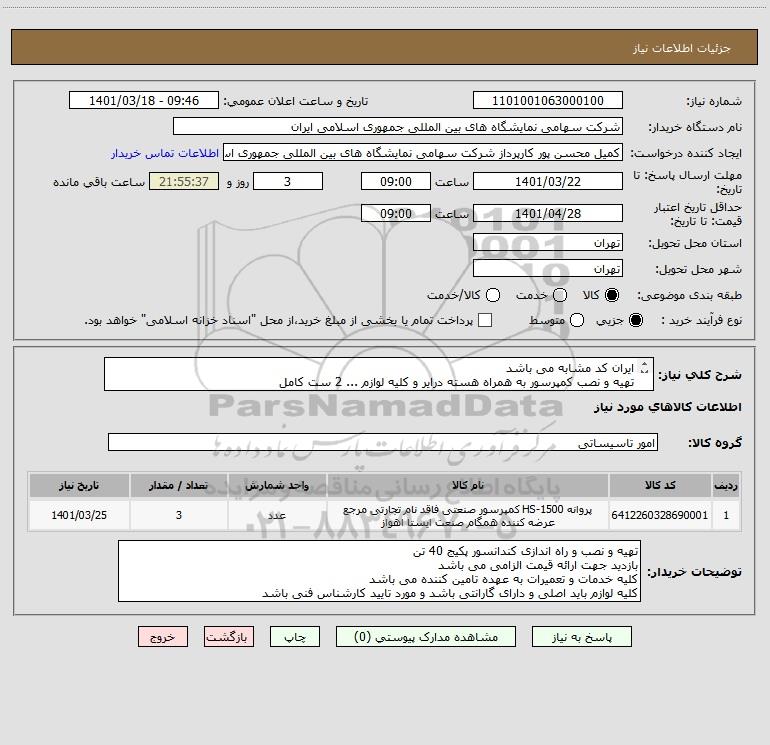Click the تعداد / مقدار column header
Screen dimensions: 770x745
pyautogui.click(x=179, y=485)
